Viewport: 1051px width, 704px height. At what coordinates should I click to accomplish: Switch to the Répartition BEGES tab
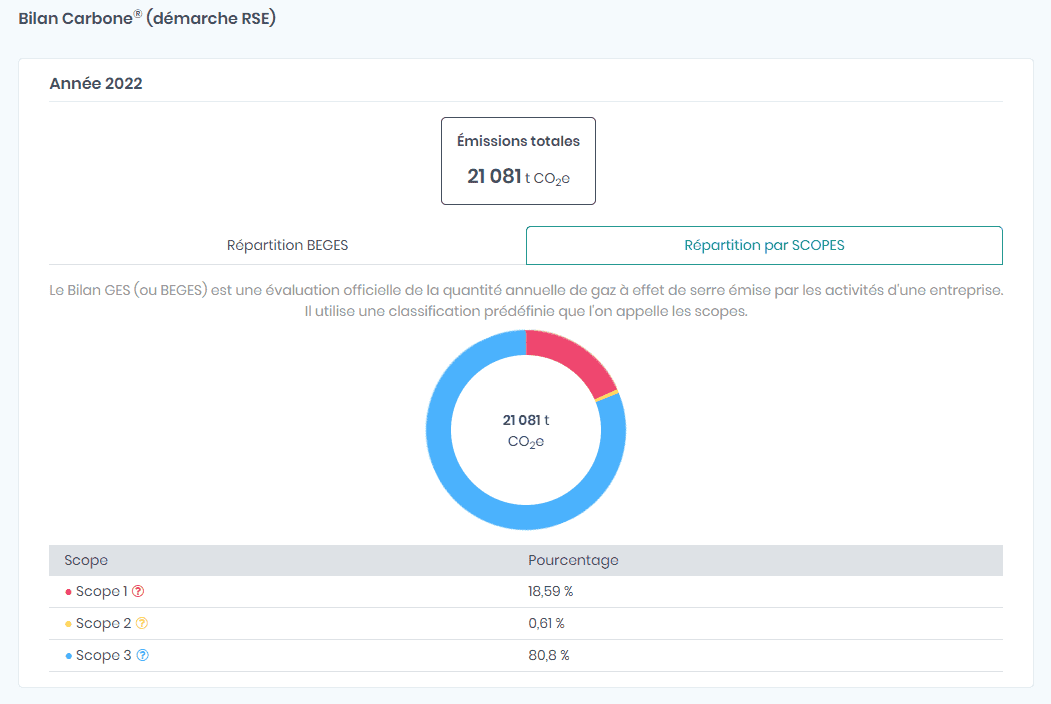pyautogui.click(x=287, y=245)
